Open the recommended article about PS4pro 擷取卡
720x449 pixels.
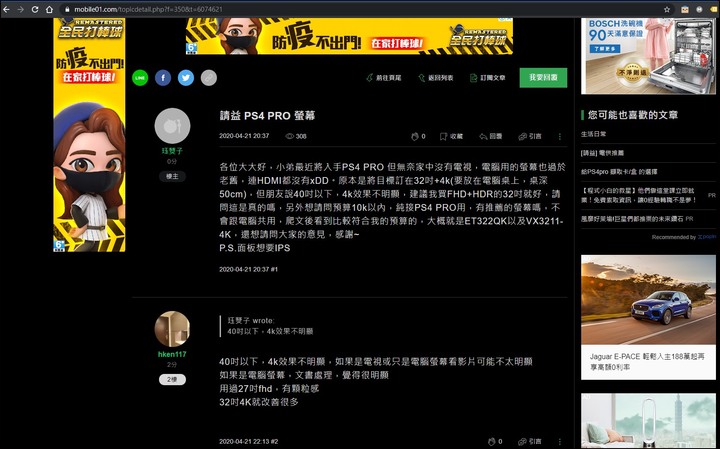click(619, 172)
